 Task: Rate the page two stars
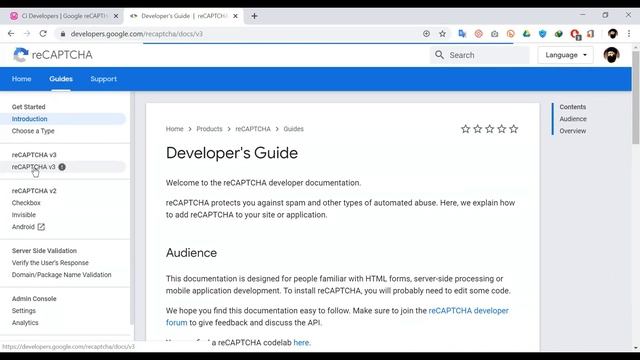click(478, 129)
